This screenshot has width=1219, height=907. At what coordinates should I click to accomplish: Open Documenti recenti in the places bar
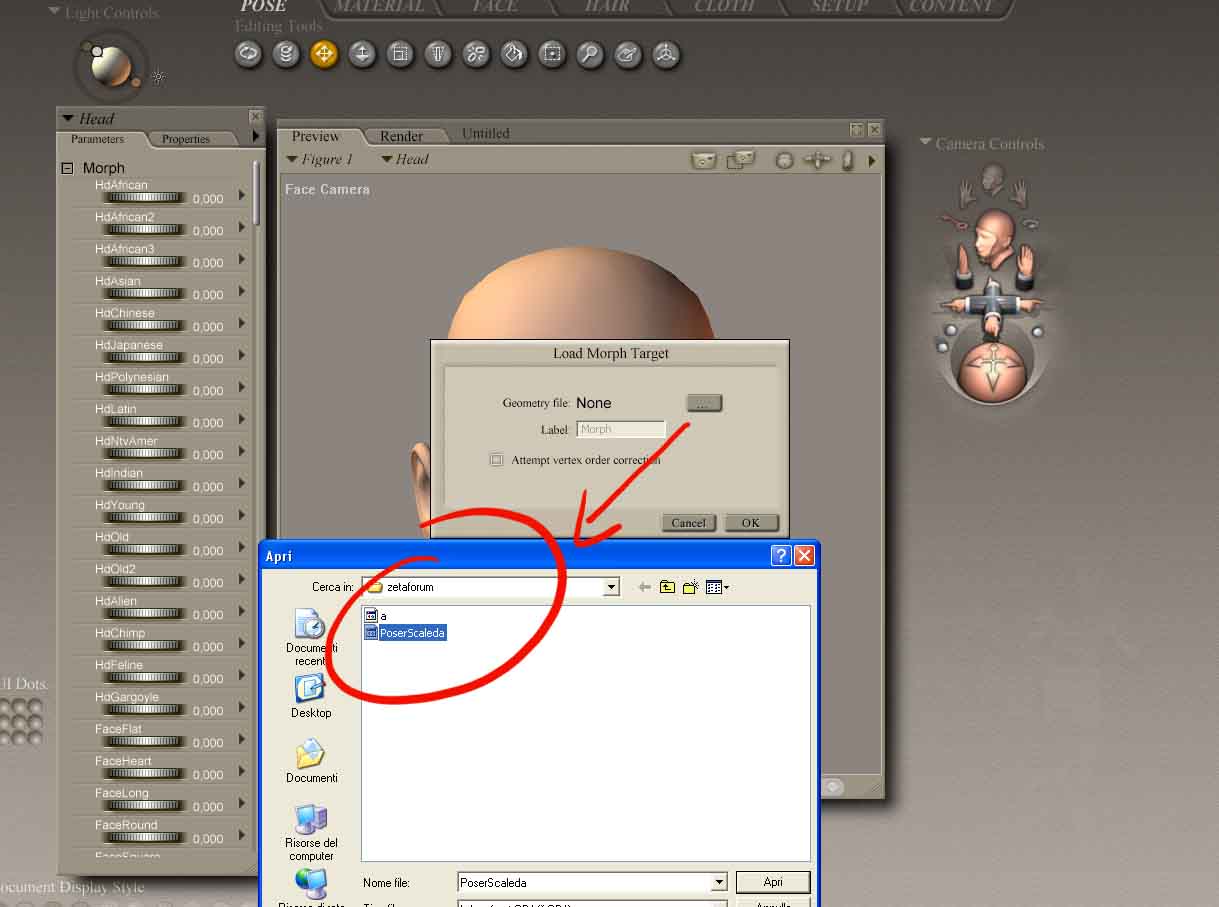tap(311, 639)
